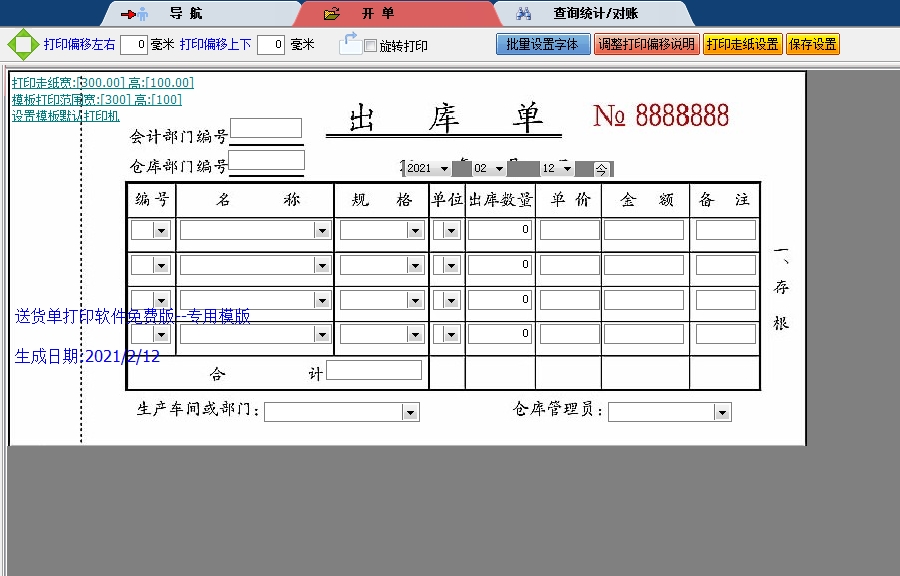The image size is (900, 576).
Task: Click the 打印偏移左右 value field
Action: [x=131, y=44]
